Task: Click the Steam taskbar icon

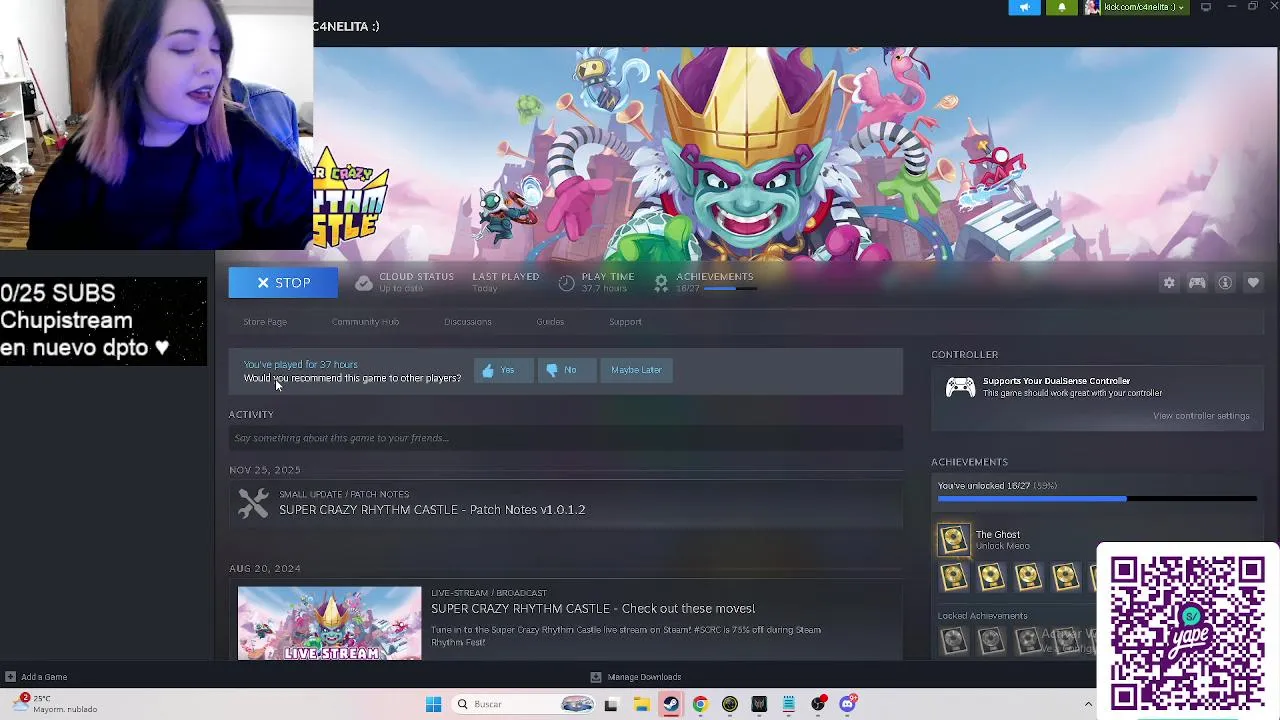Action: pyautogui.click(x=670, y=704)
